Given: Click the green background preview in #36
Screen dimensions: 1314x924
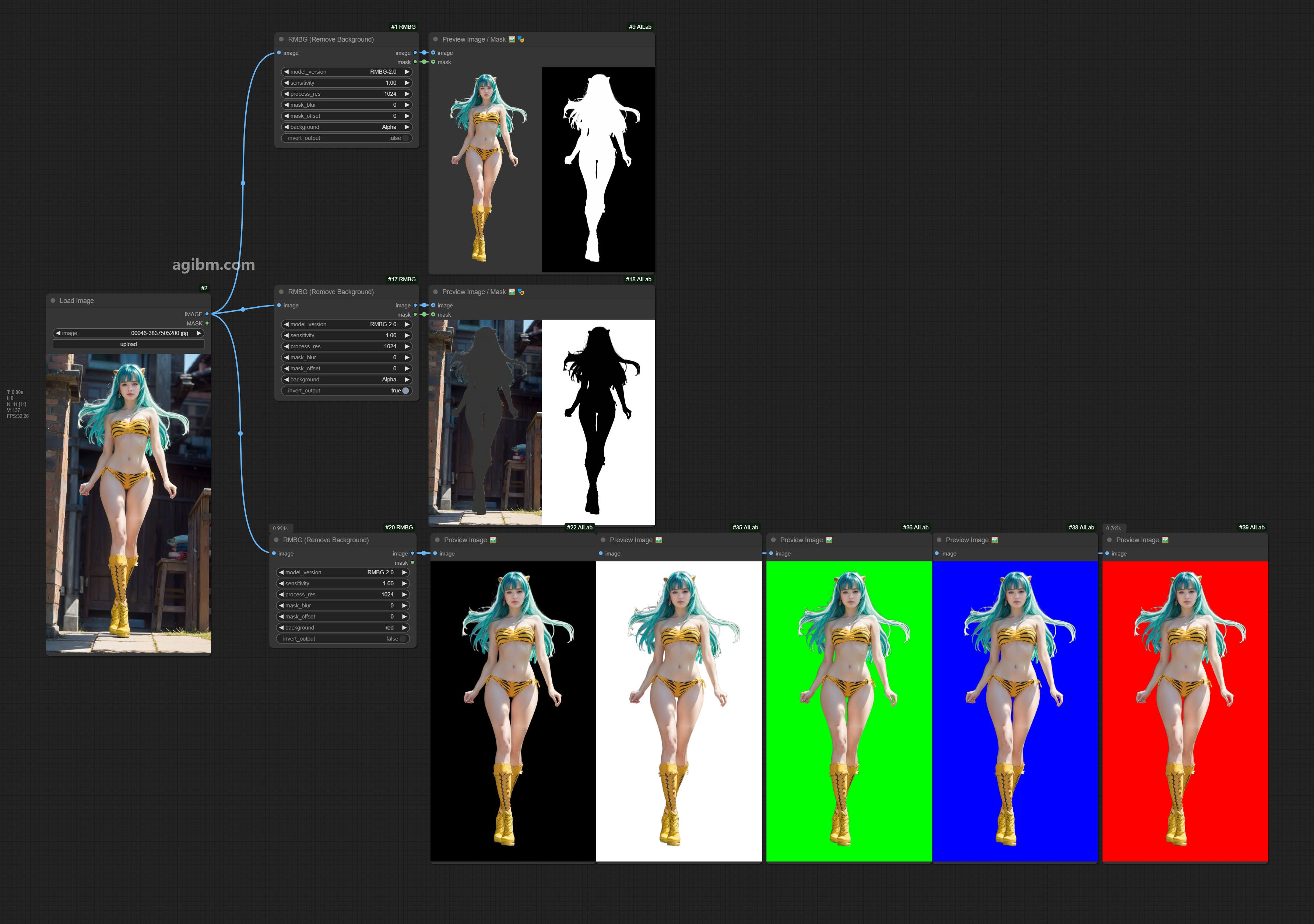Looking at the screenshot, I should [x=849, y=711].
